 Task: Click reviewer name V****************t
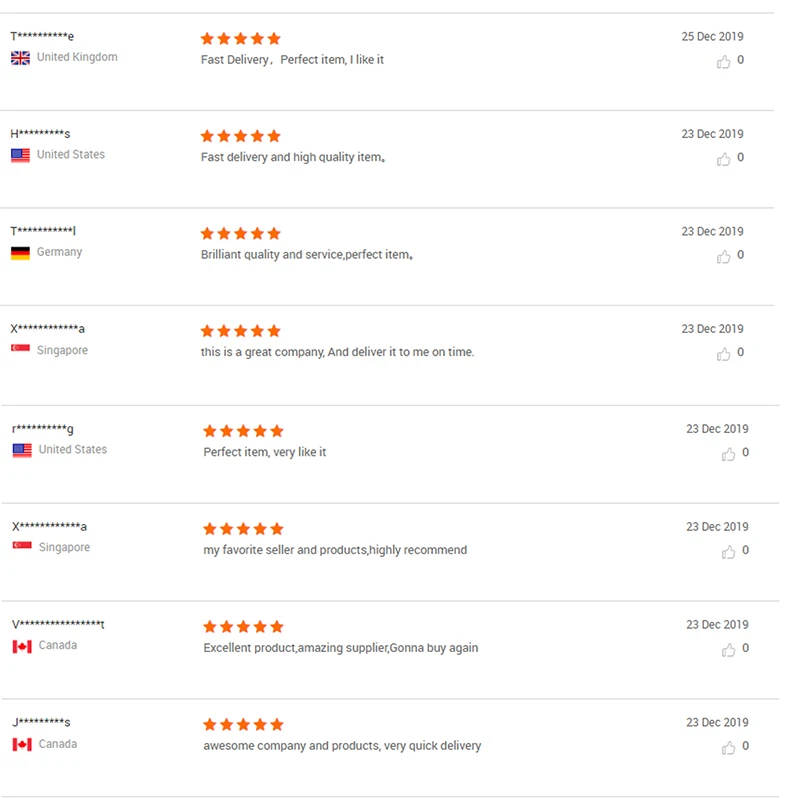(58, 624)
